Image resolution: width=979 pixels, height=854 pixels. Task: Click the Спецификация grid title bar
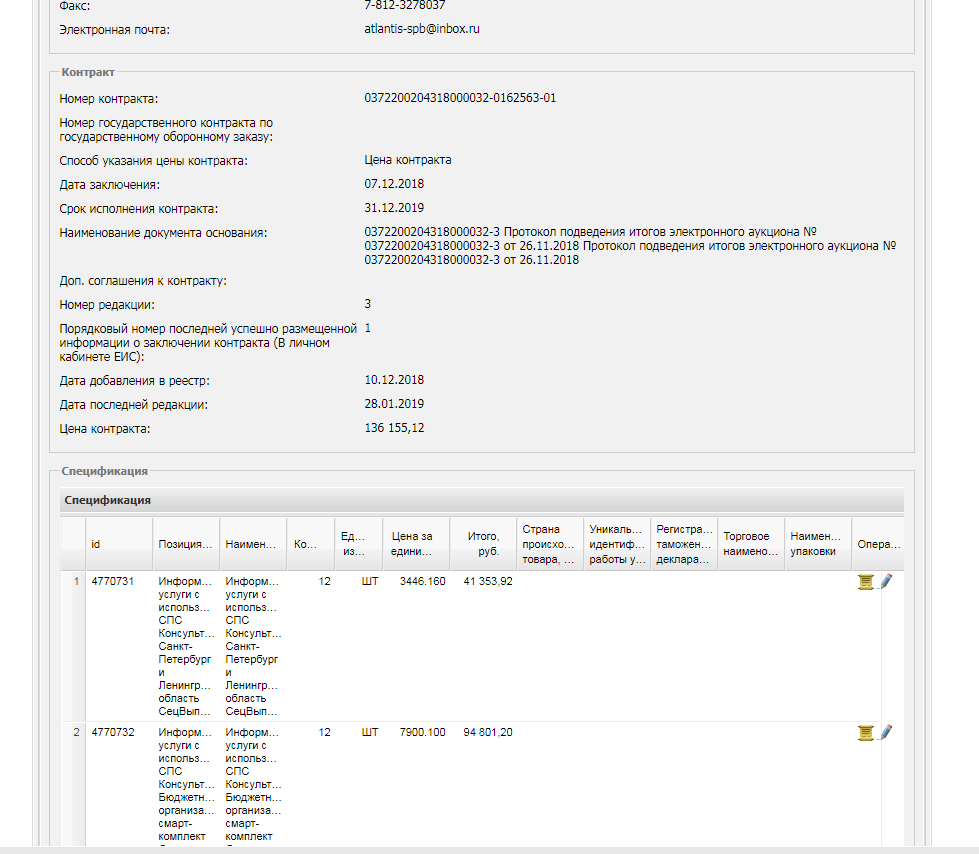481,500
